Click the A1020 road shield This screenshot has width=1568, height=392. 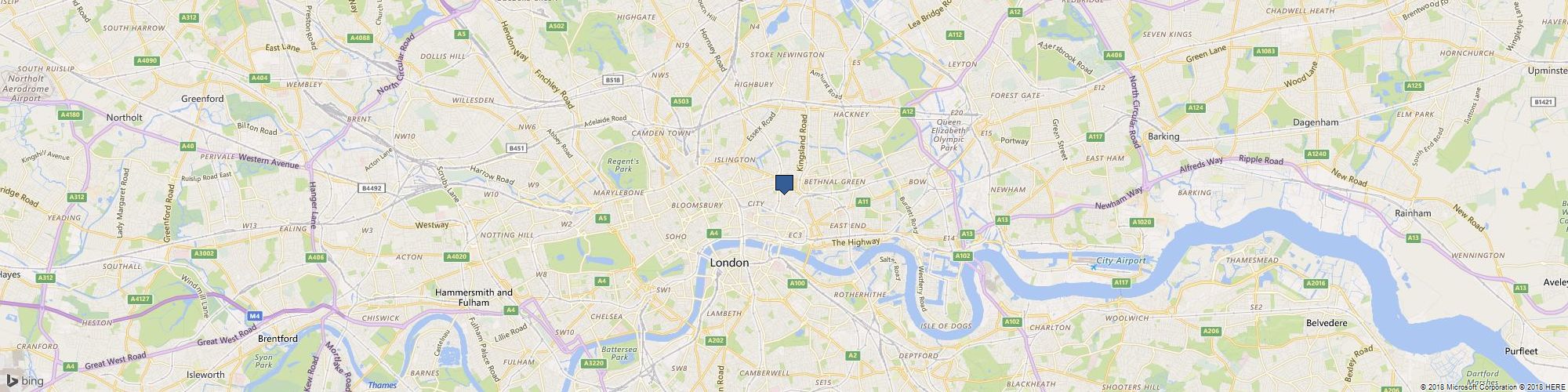click(x=1142, y=223)
